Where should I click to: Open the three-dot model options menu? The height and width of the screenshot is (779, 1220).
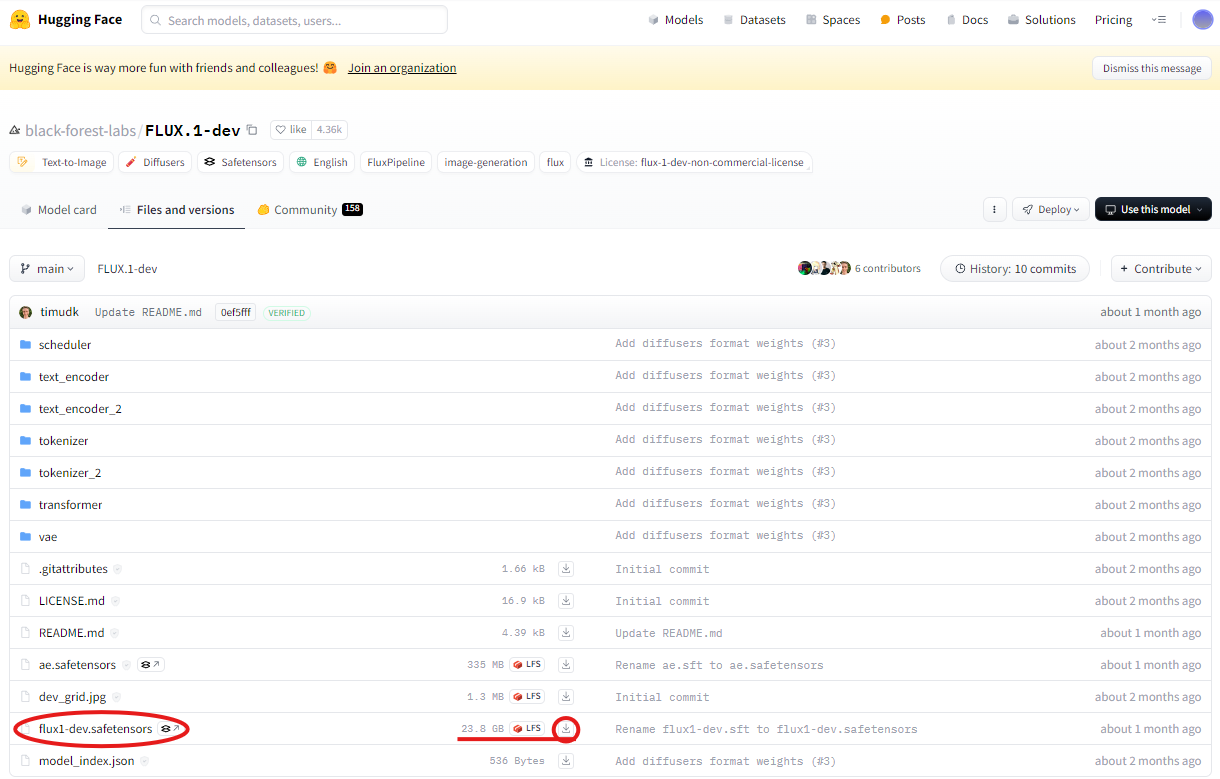pos(994,209)
